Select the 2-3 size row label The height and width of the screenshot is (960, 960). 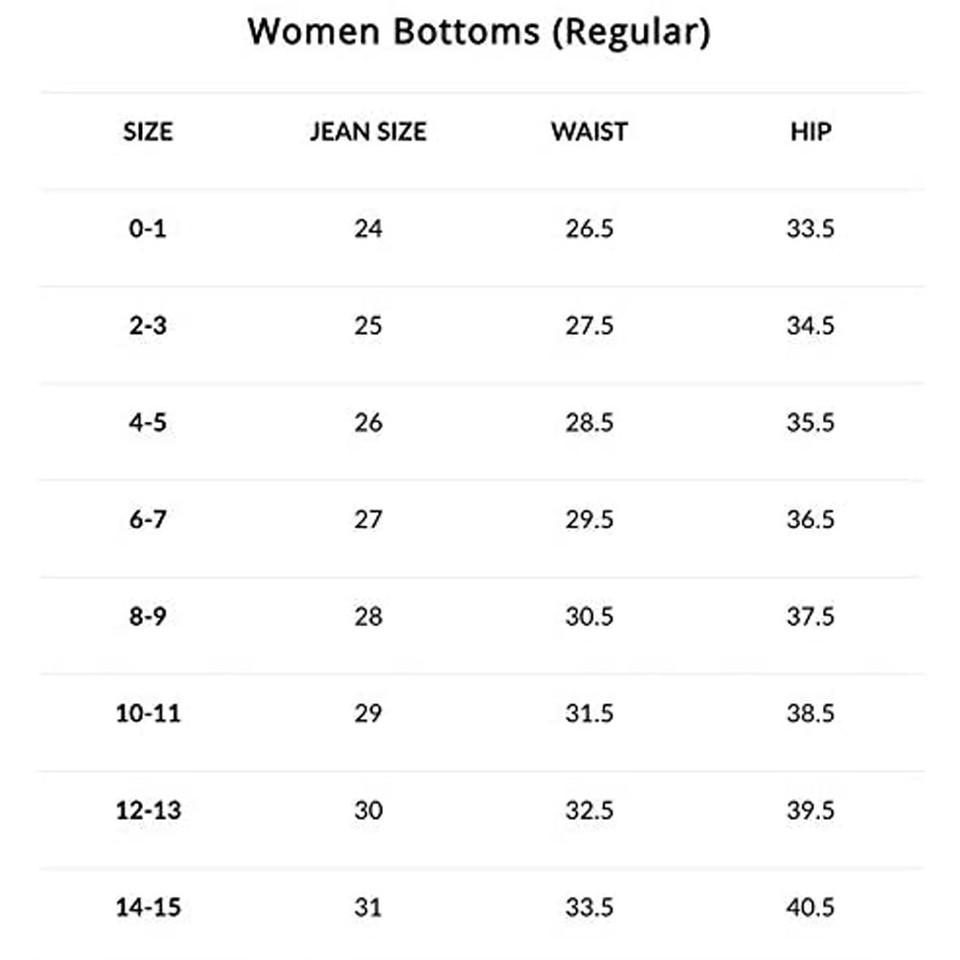pyautogui.click(x=148, y=325)
